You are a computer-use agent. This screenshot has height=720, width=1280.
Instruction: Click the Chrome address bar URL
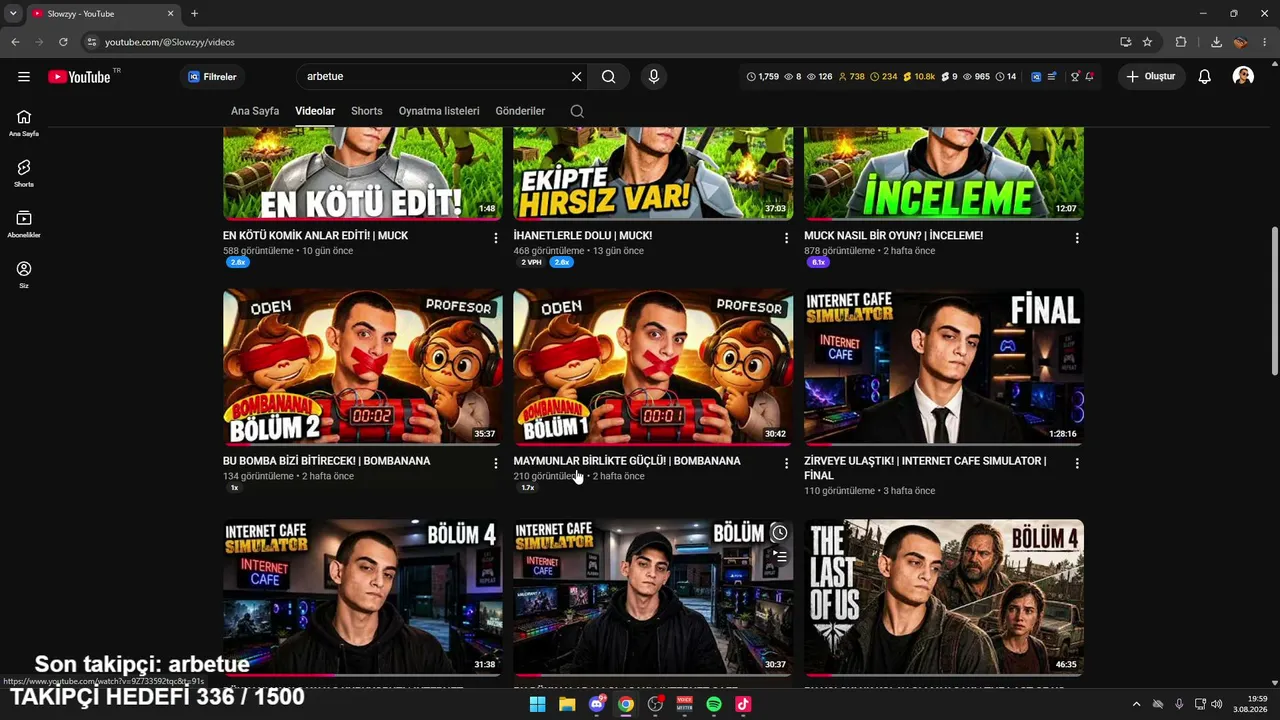(x=170, y=42)
